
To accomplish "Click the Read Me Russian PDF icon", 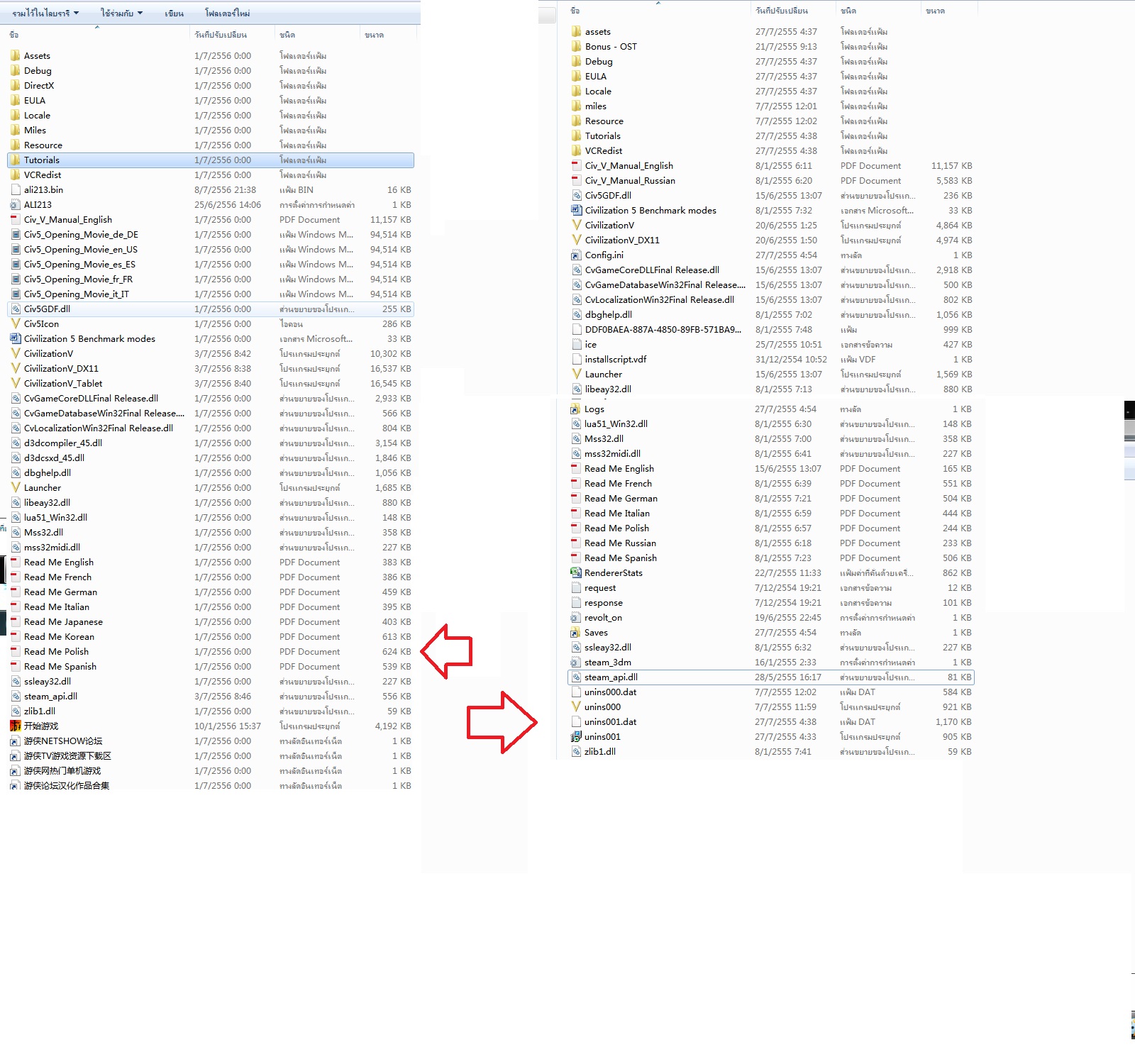I will point(576,543).
